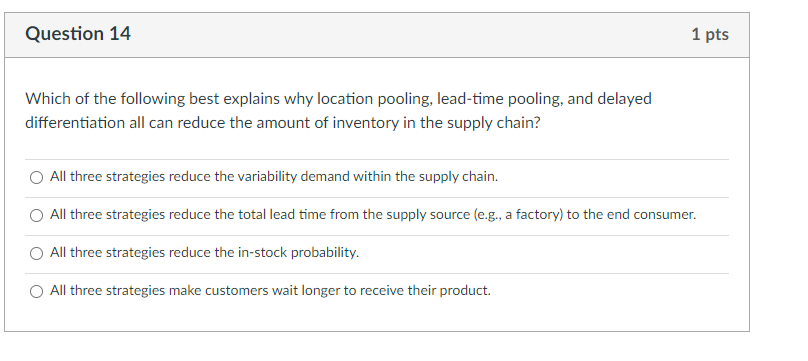This screenshot has height=361, width=808.
Task: Click the word 'delayed' in the question prompt
Action: [x=624, y=99]
